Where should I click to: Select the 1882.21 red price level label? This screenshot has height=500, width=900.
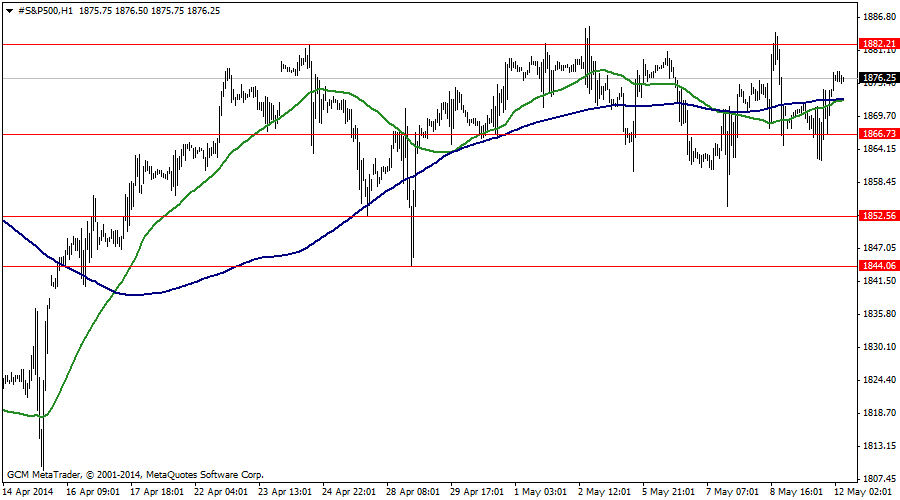pos(879,44)
